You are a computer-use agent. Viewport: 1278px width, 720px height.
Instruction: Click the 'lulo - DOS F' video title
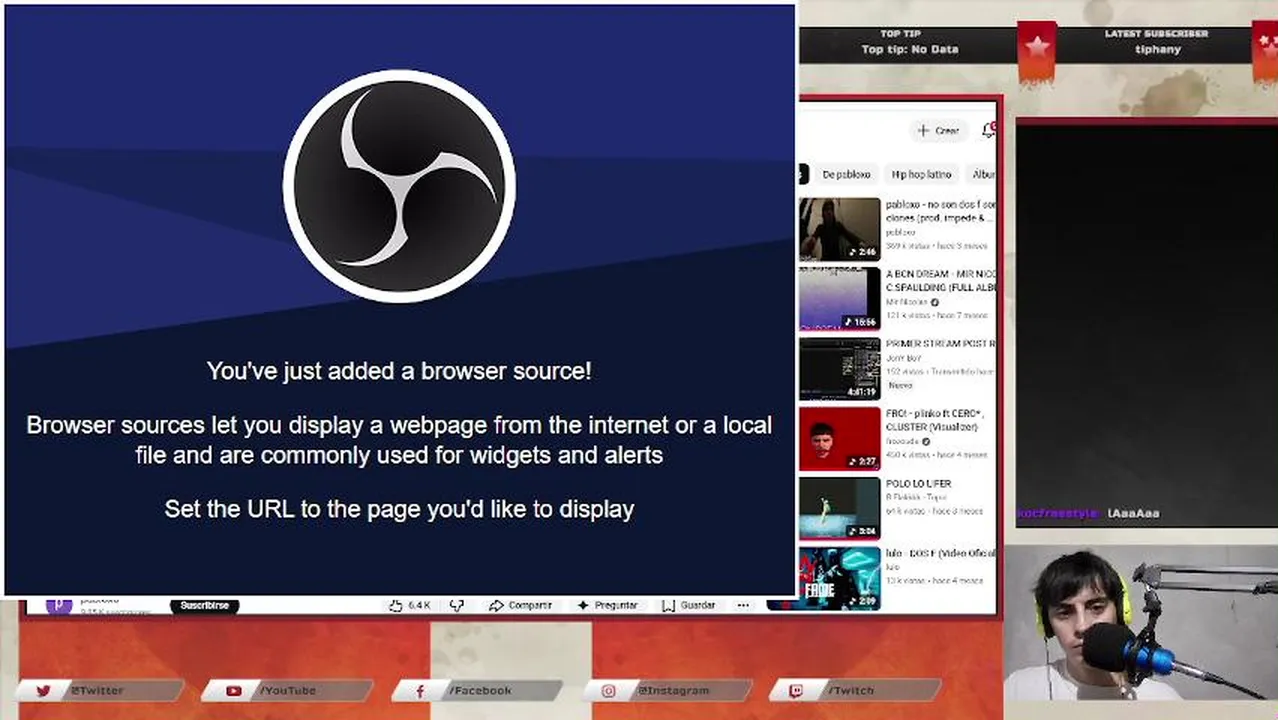click(940, 553)
